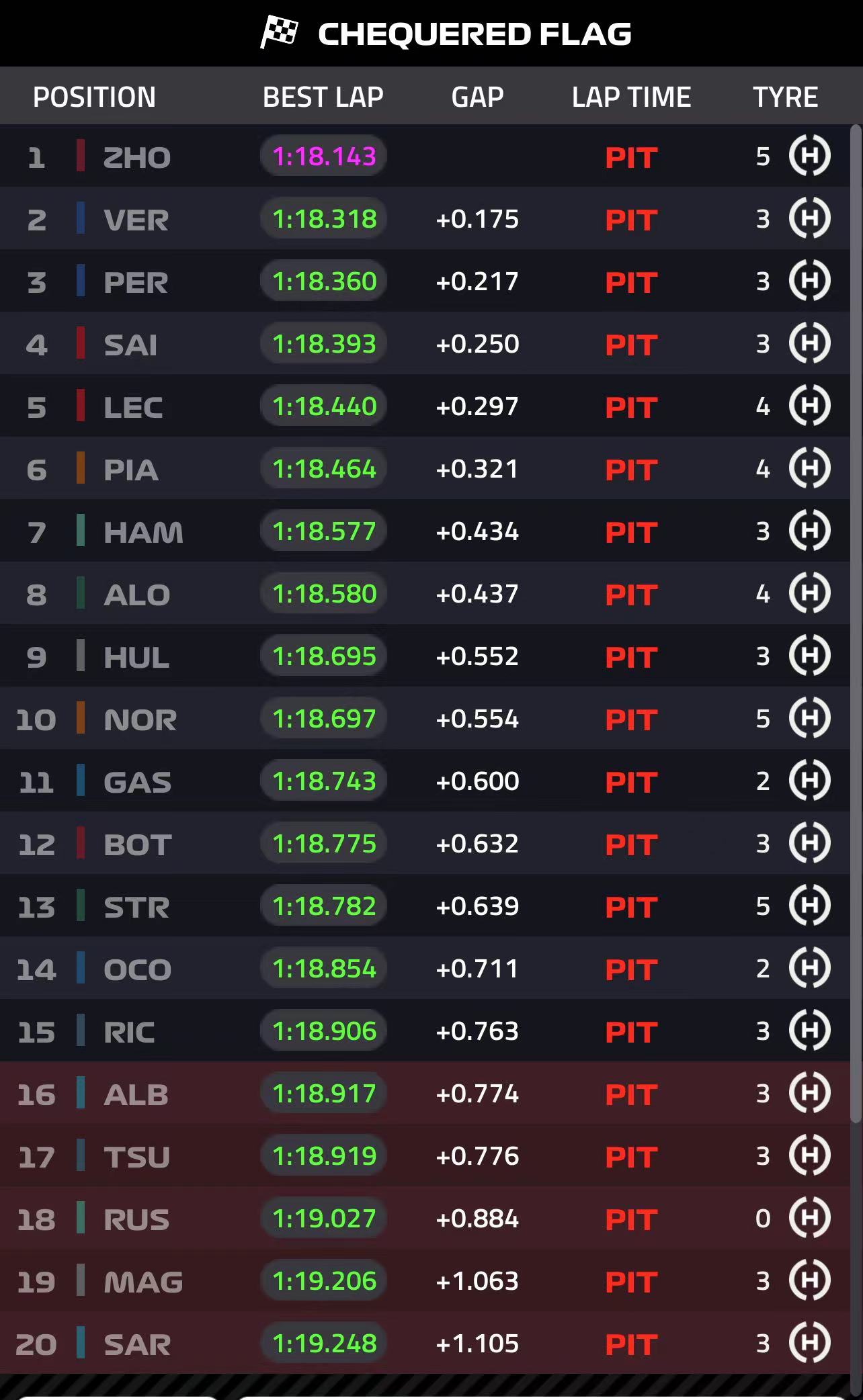Tap the hard tyre icon for RUS
Viewport: 863px width, 1400px height.
(x=809, y=1218)
